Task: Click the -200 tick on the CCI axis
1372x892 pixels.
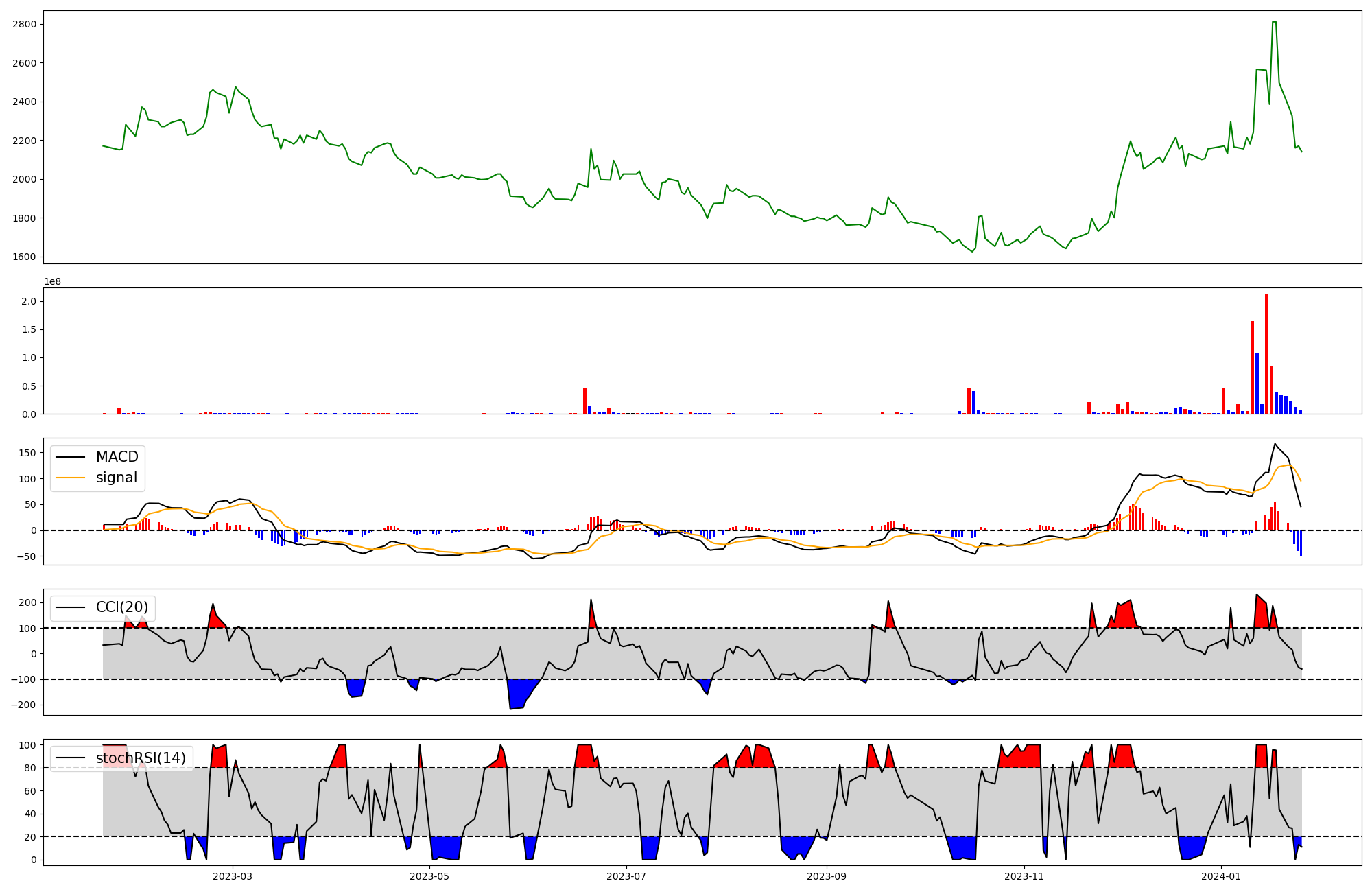Action: click(x=25, y=705)
